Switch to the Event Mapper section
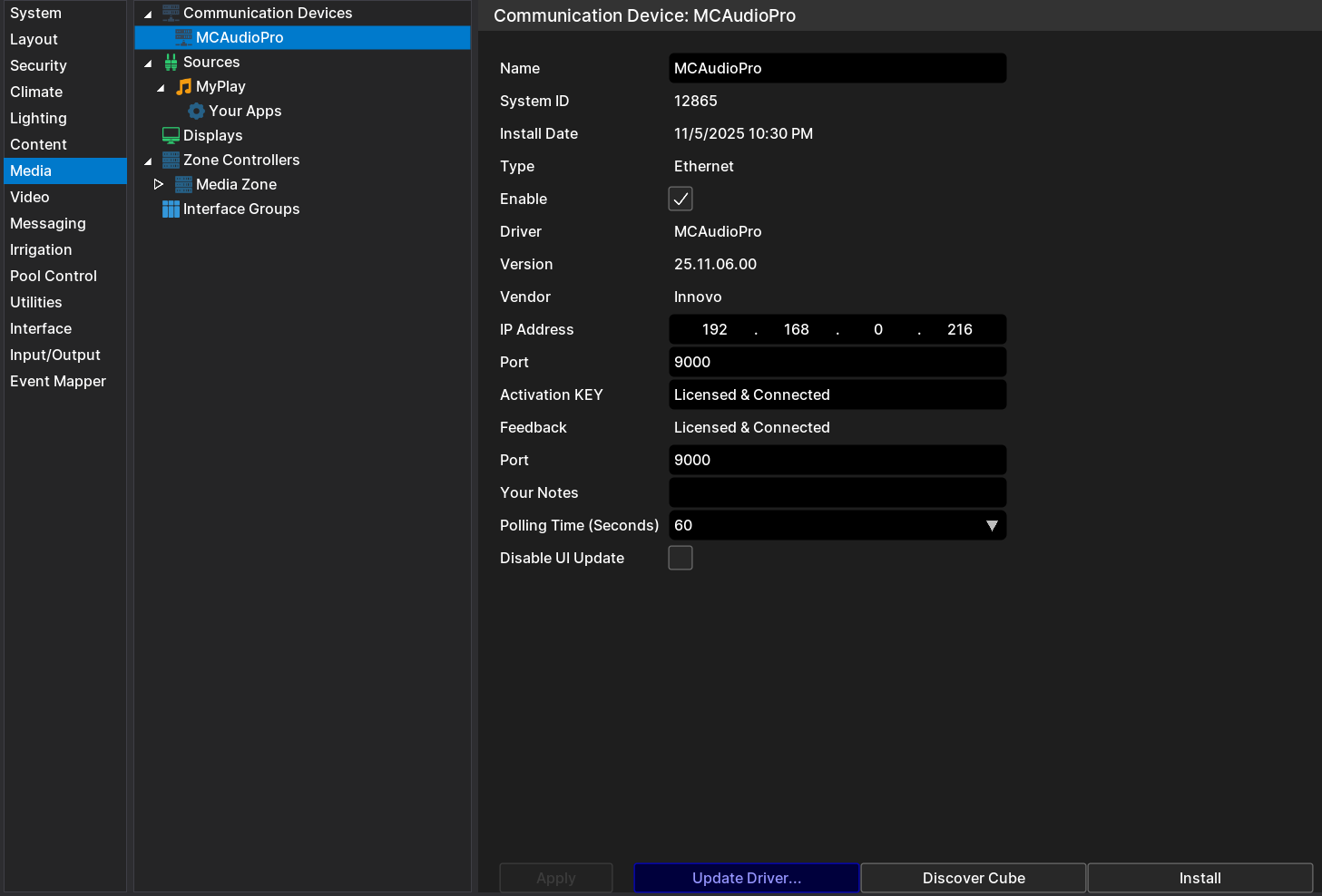 58,381
